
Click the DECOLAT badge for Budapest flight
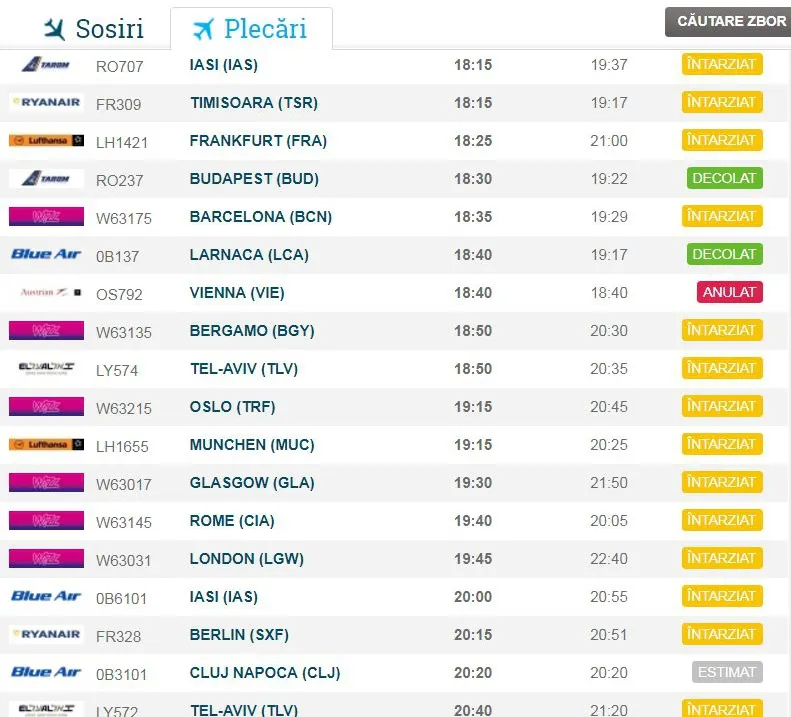724,178
